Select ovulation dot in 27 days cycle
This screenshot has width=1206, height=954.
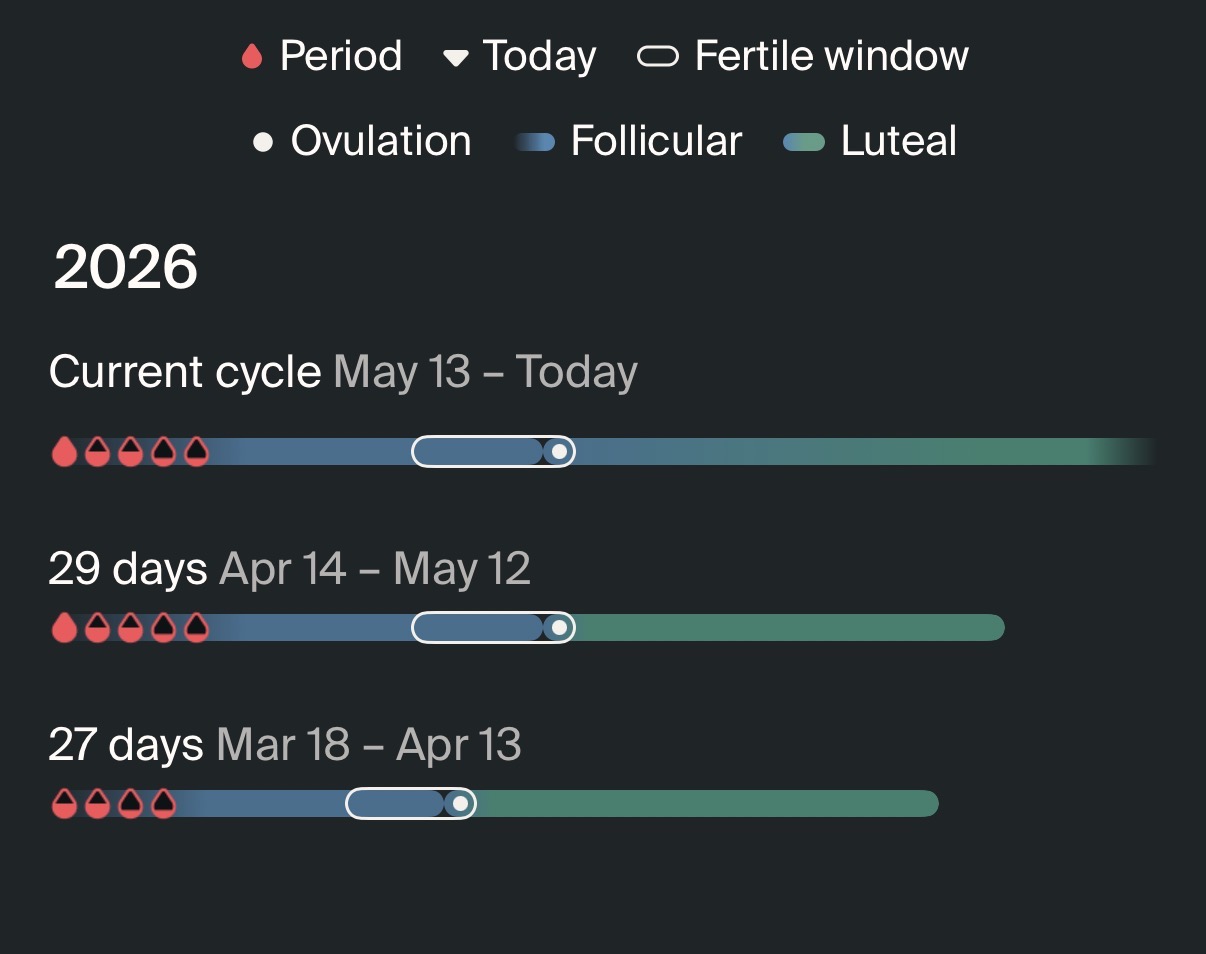(460, 804)
